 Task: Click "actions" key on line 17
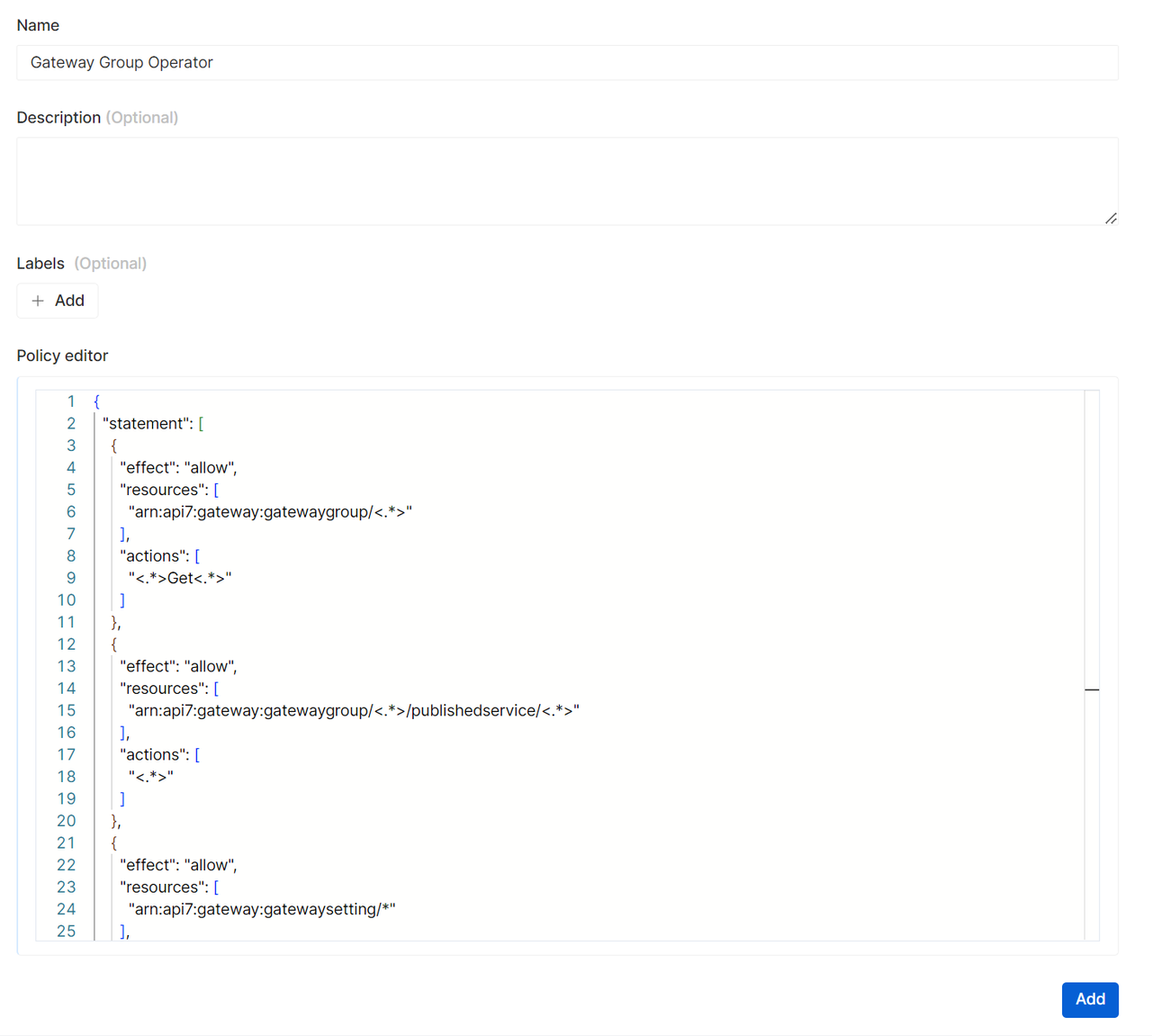(152, 754)
